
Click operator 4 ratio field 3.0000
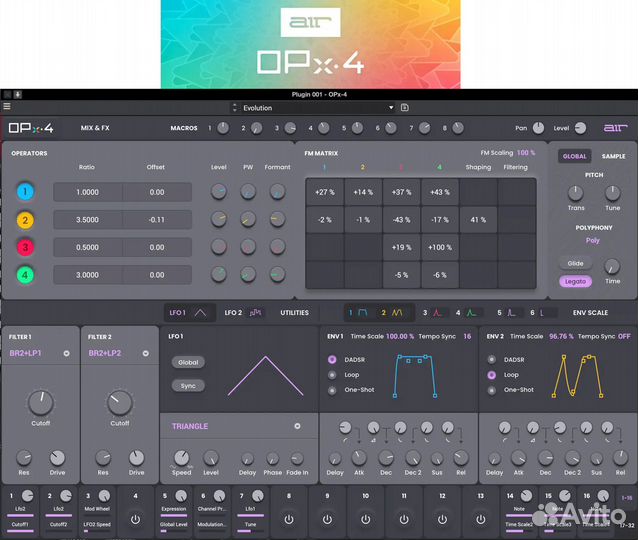click(x=87, y=275)
